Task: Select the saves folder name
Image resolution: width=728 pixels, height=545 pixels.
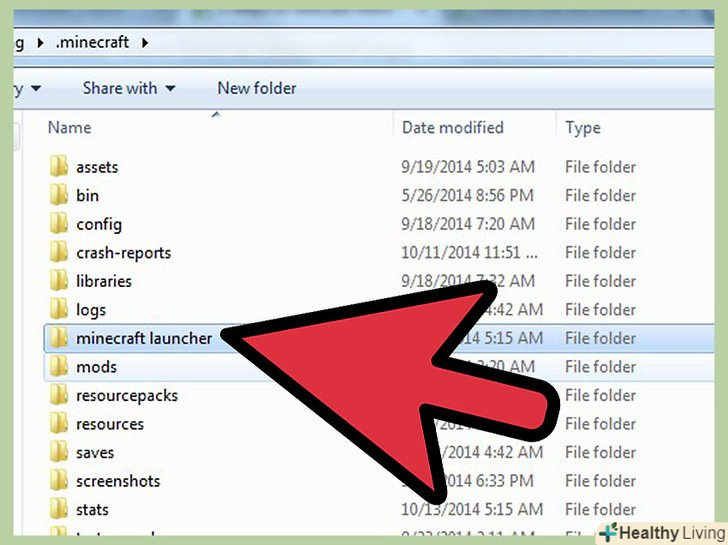Action: click(95, 453)
